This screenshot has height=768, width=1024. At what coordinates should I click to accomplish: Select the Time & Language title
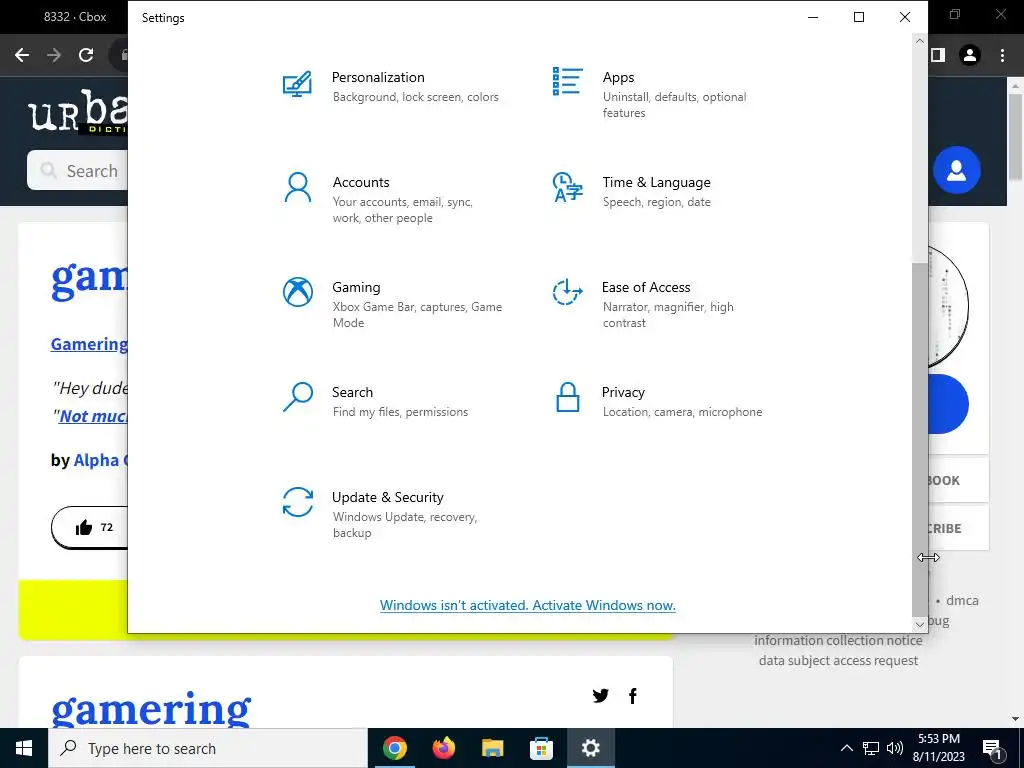tap(656, 182)
